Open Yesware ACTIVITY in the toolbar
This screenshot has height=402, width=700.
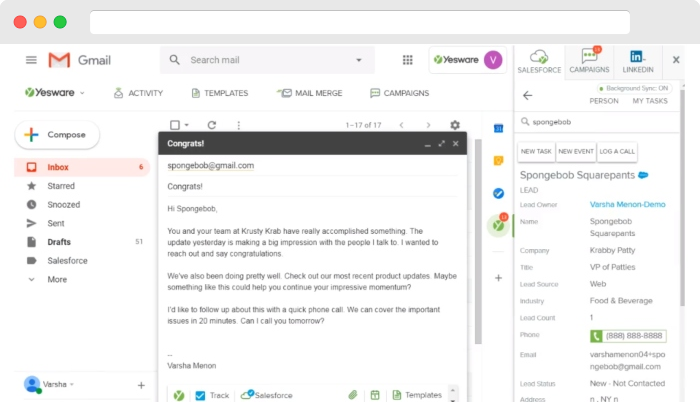coord(138,93)
